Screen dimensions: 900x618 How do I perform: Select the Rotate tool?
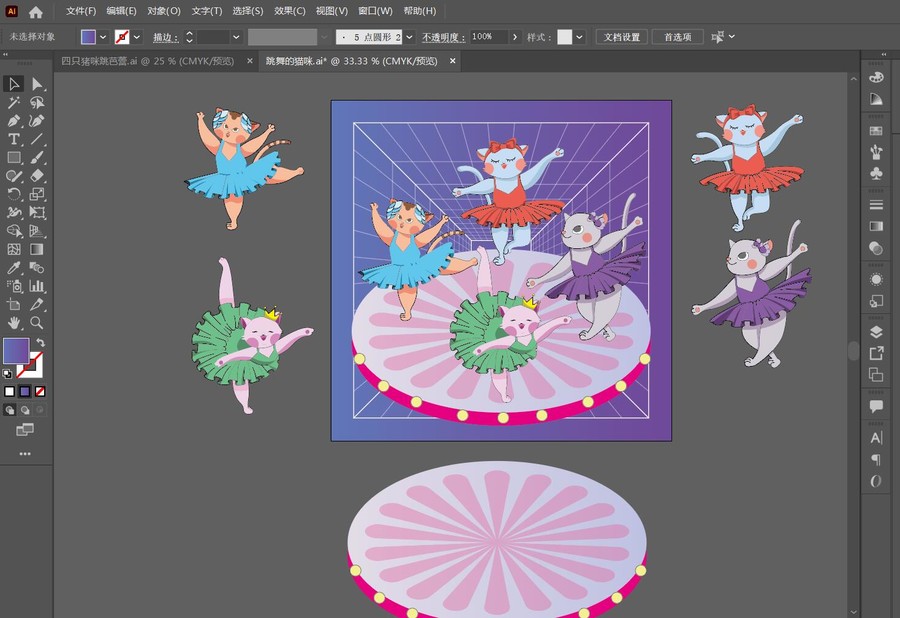[x=14, y=195]
